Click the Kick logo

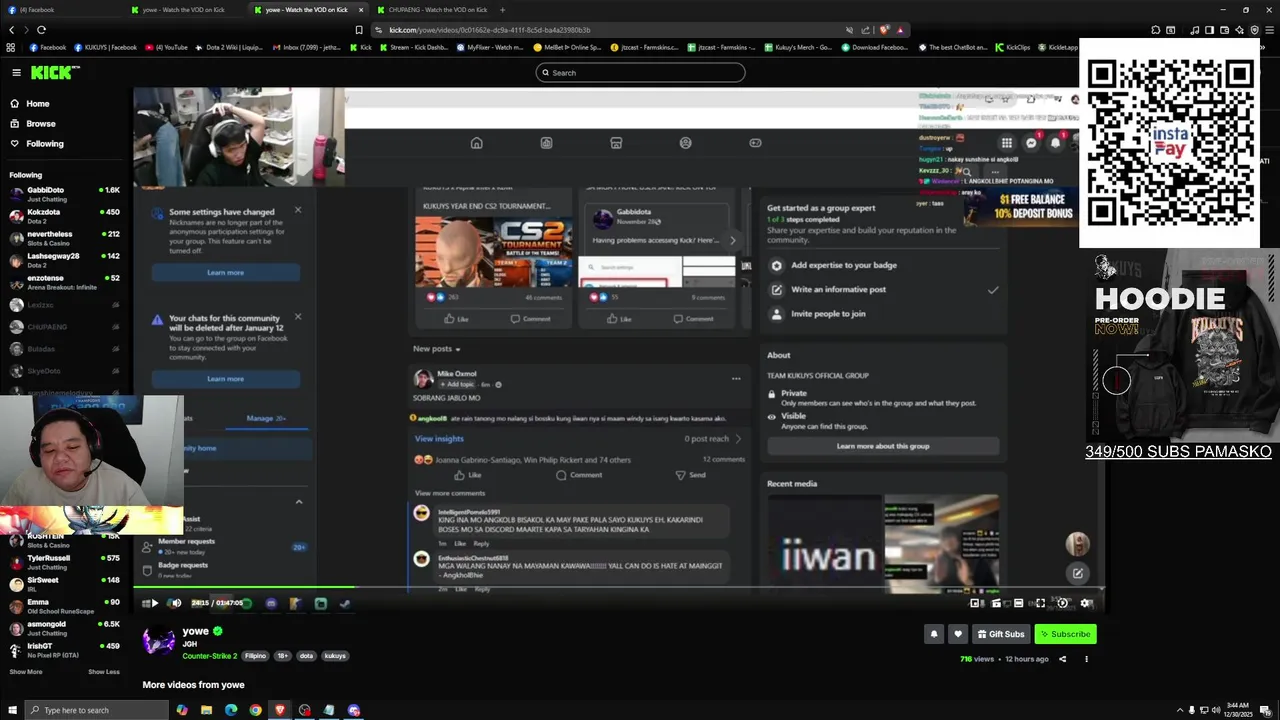(x=52, y=72)
